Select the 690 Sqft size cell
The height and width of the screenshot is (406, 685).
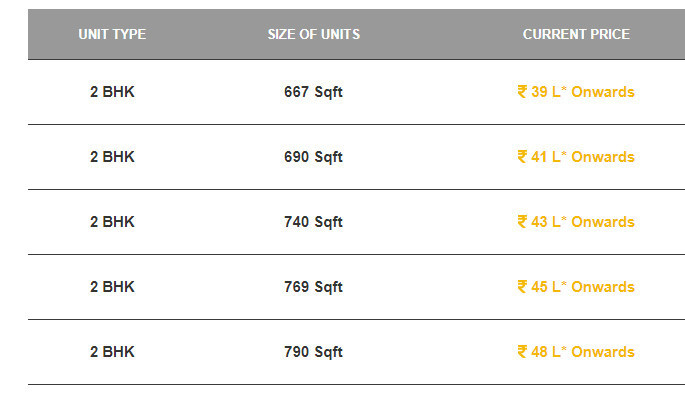(x=313, y=157)
